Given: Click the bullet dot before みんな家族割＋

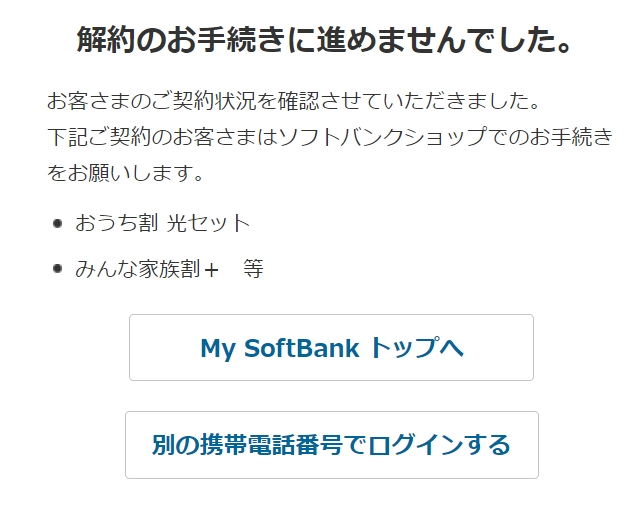Looking at the screenshot, I should coord(57,268).
